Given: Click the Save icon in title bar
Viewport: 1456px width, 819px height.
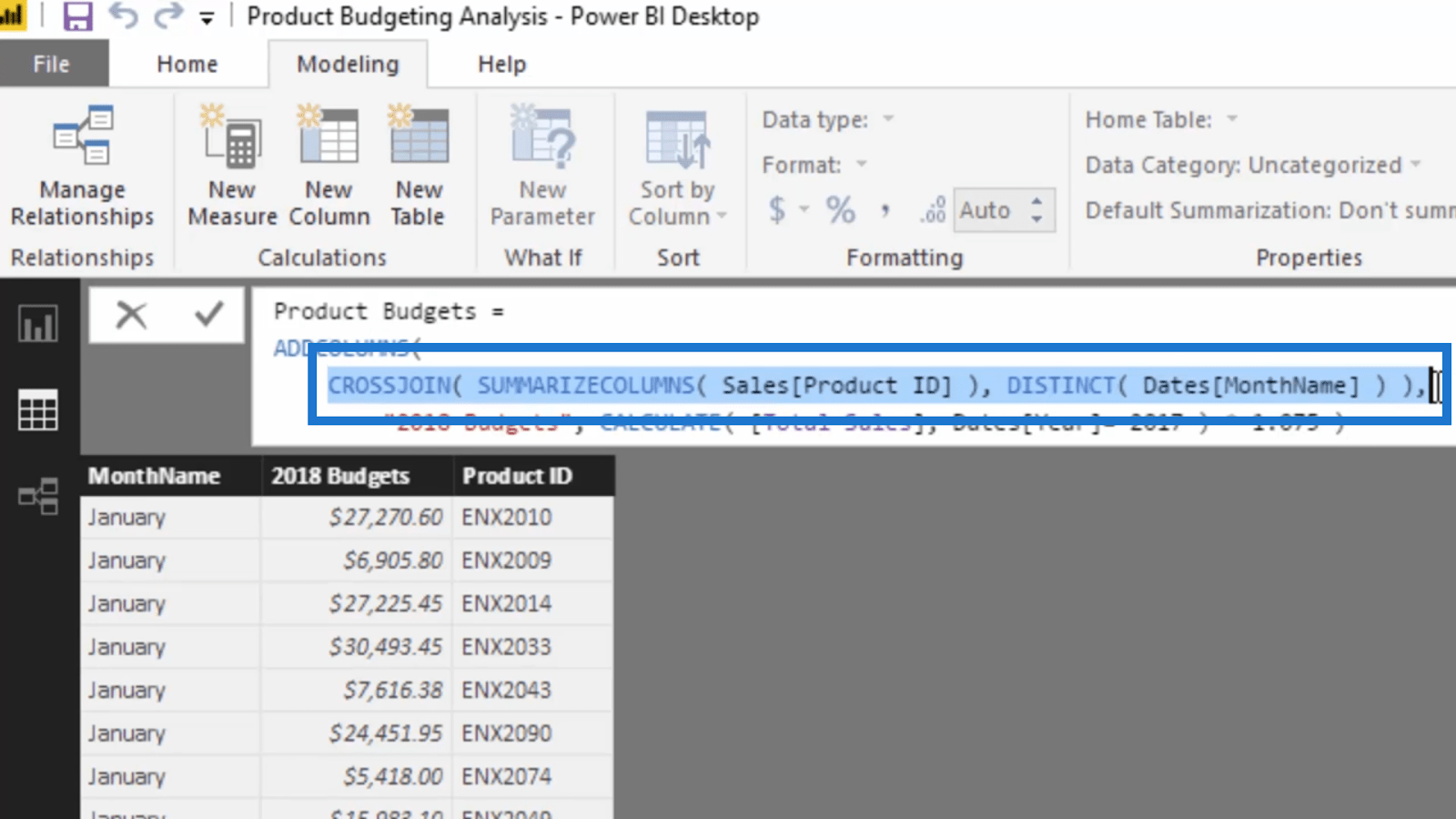Looking at the screenshot, I should tap(77, 16).
